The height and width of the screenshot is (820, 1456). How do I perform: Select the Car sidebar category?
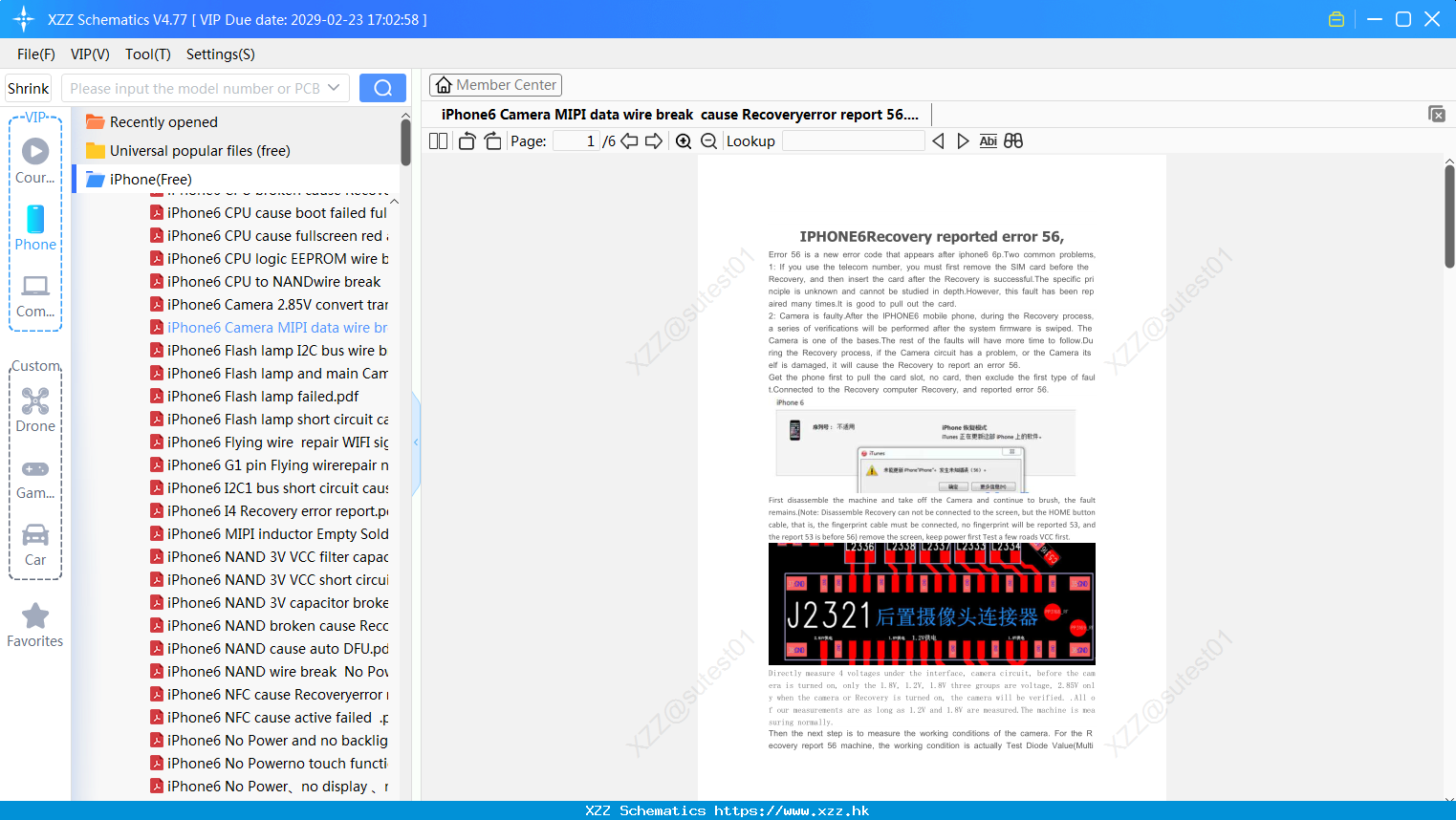35,545
